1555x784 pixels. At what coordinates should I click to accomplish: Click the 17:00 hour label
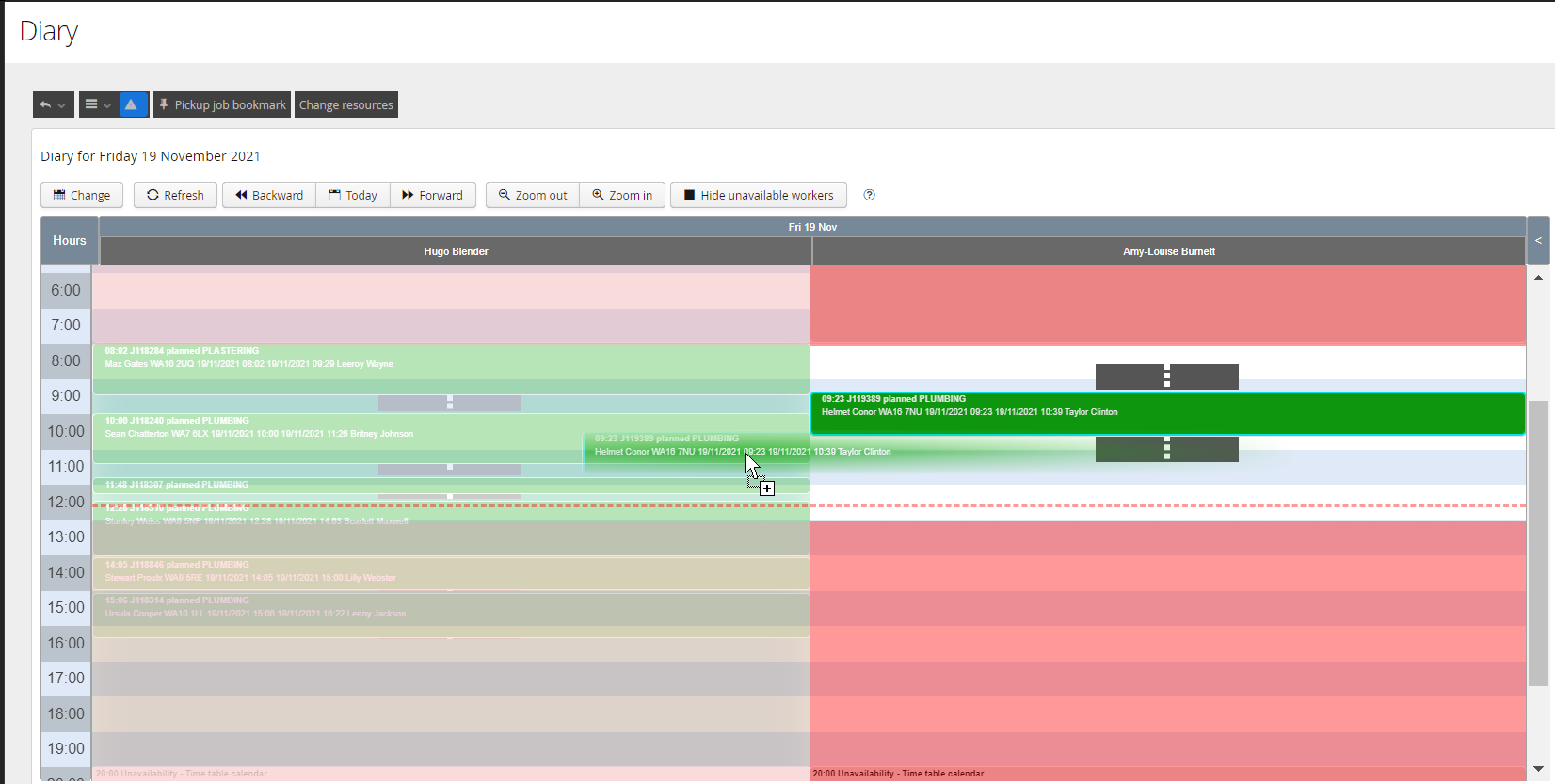66,678
